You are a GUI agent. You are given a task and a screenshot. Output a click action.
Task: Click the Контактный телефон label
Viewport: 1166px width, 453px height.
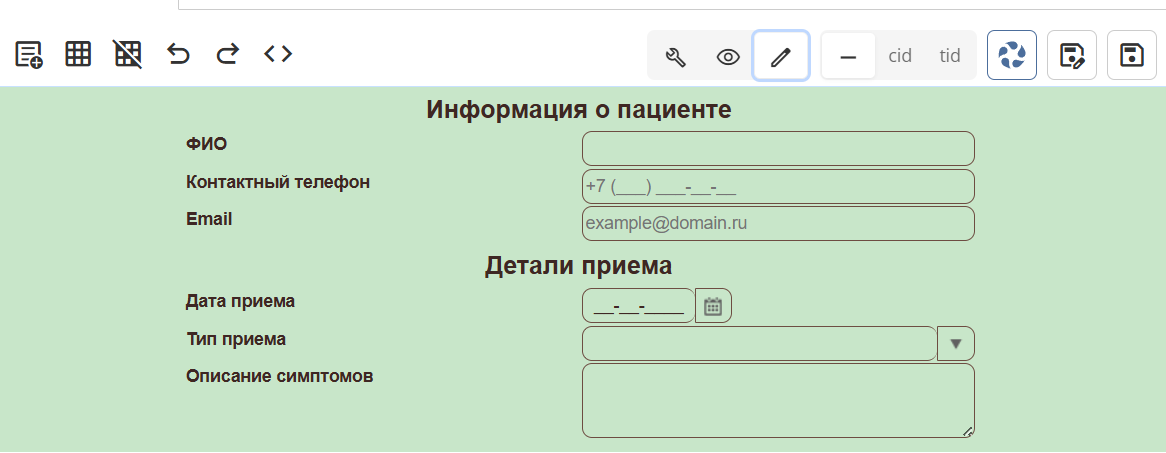pos(278,181)
